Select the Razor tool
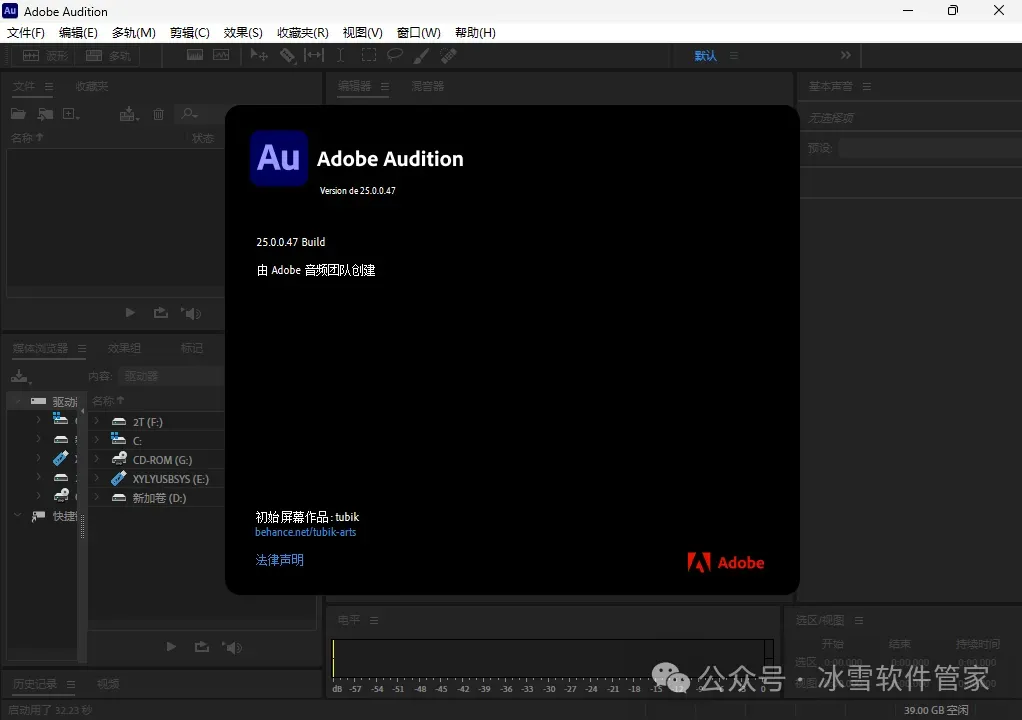 pyautogui.click(x=287, y=55)
